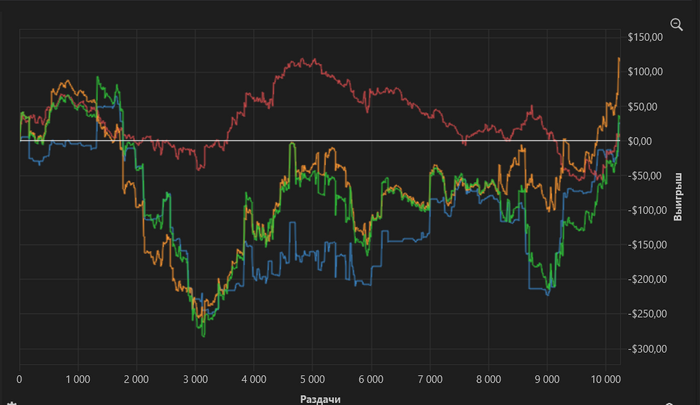
Task: Click the -$50,00 y-axis label
Action: point(645,175)
